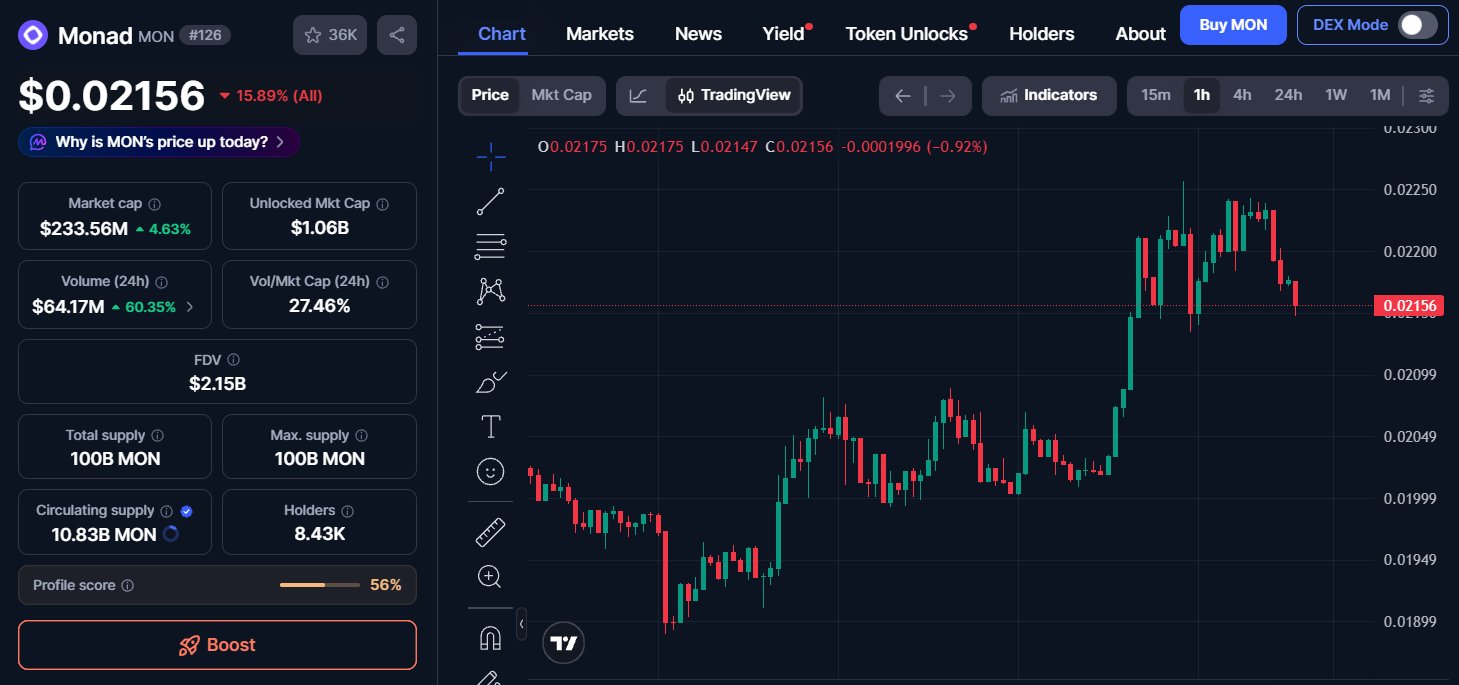Show Max. supply info icon
Image resolution: width=1459 pixels, height=685 pixels.
click(x=361, y=436)
